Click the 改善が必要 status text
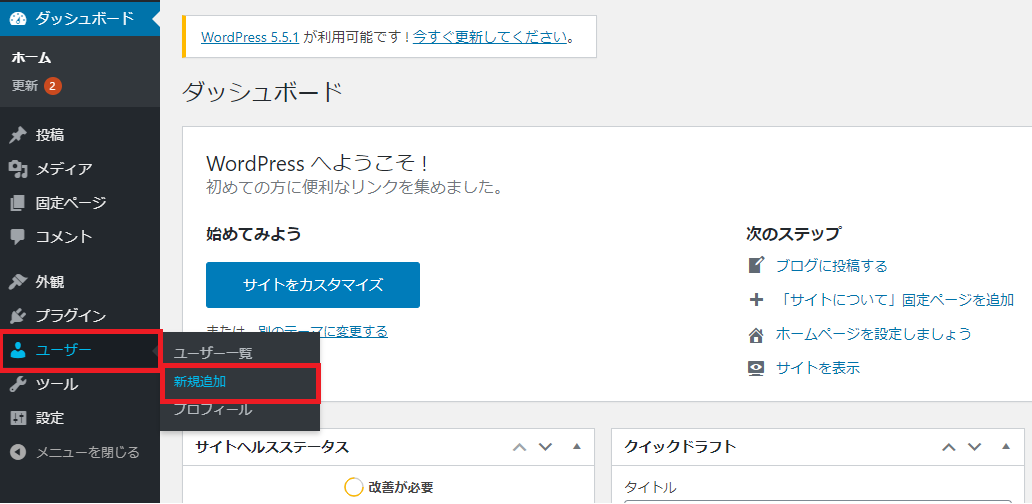The image size is (1032, 504). click(401, 488)
